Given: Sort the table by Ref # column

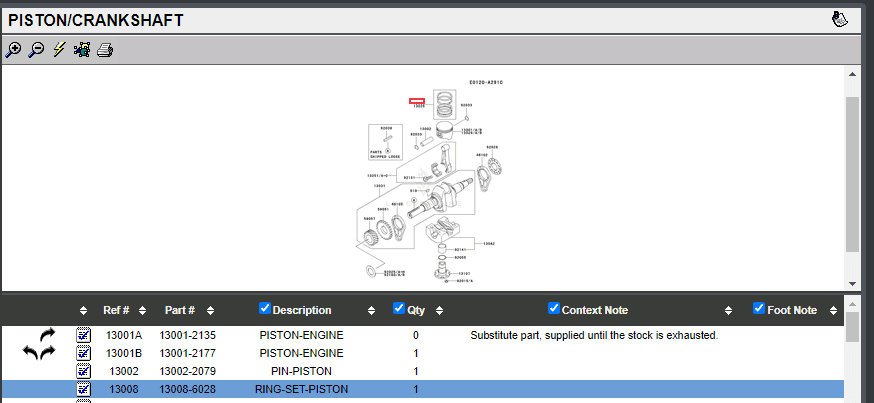Looking at the screenshot, I should tap(142, 310).
